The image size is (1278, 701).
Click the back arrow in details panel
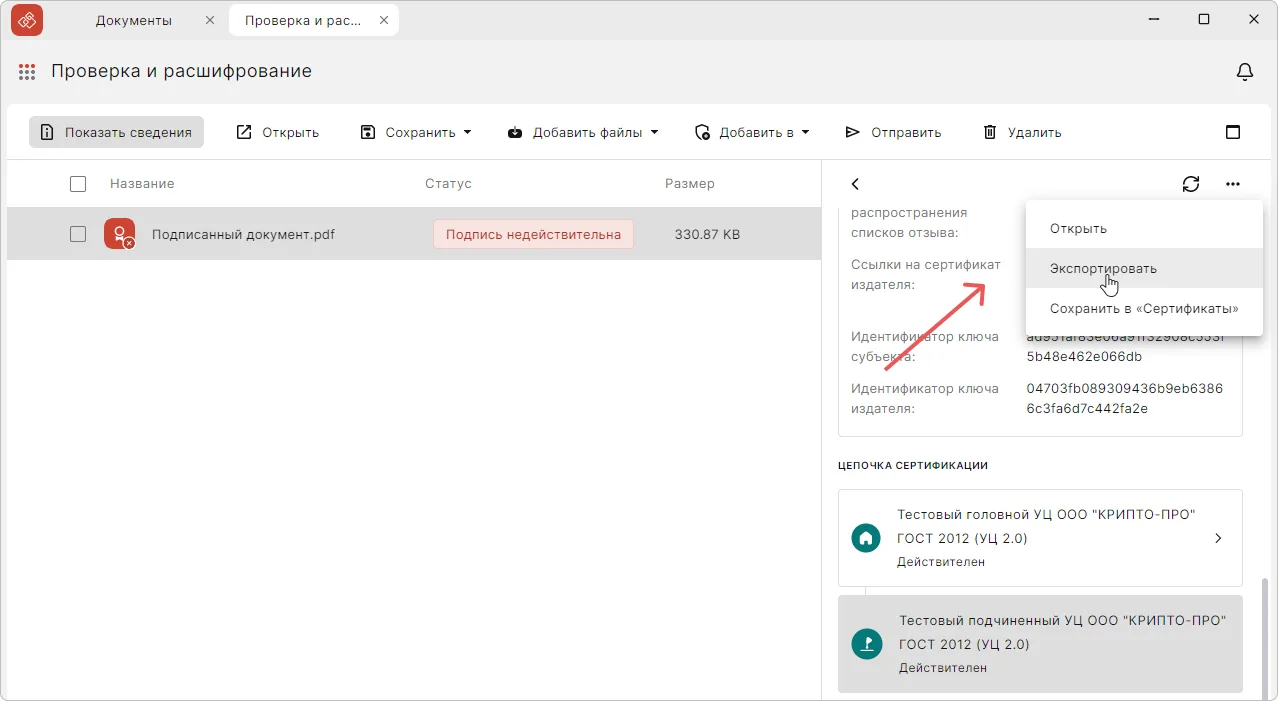point(855,184)
